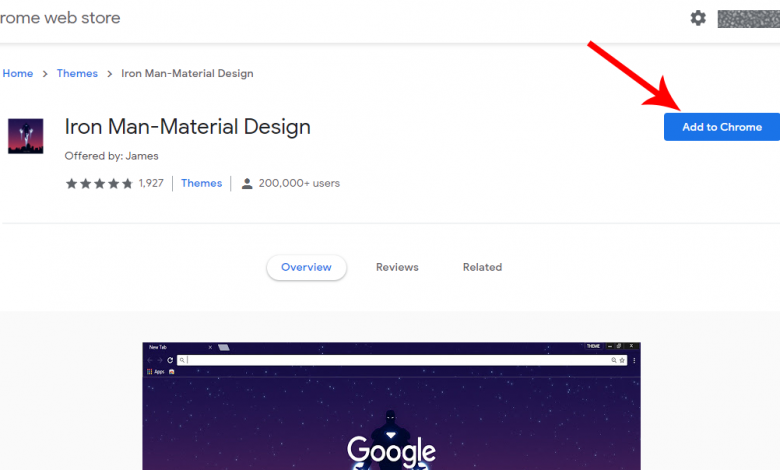Click the Offered by: James text
The height and width of the screenshot is (470, 780).
tap(111, 156)
